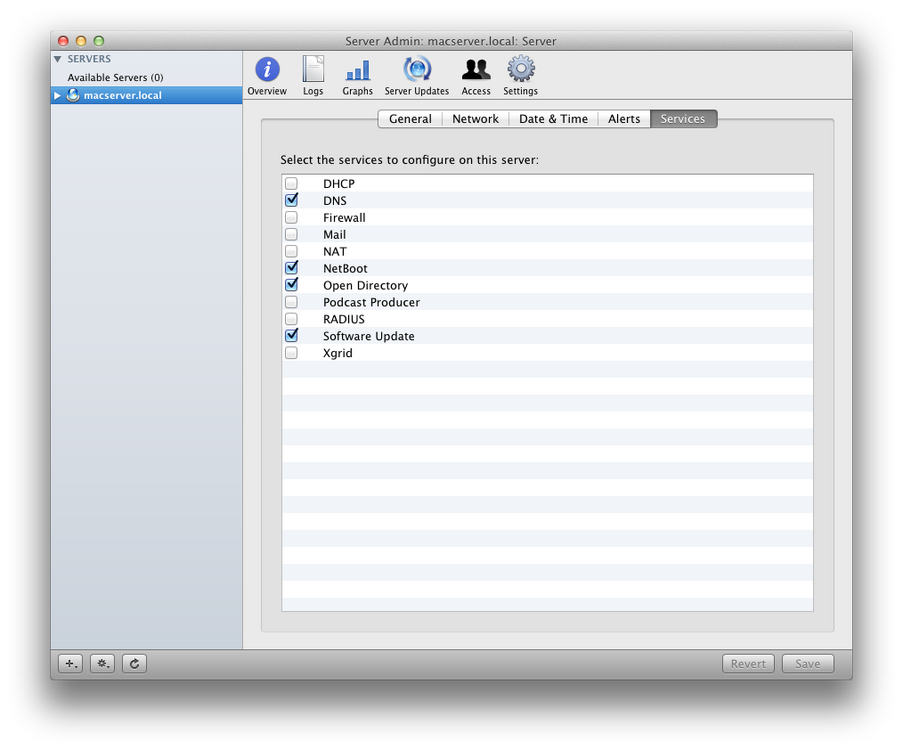Show the Graphs bar-chart icon
The height and width of the screenshot is (750, 903).
click(x=358, y=70)
